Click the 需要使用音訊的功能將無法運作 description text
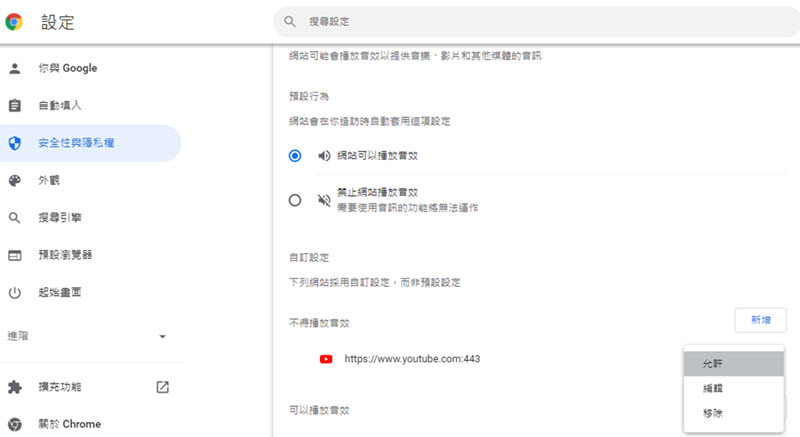The width and height of the screenshot is (800, 437). (x=407, y=208)
